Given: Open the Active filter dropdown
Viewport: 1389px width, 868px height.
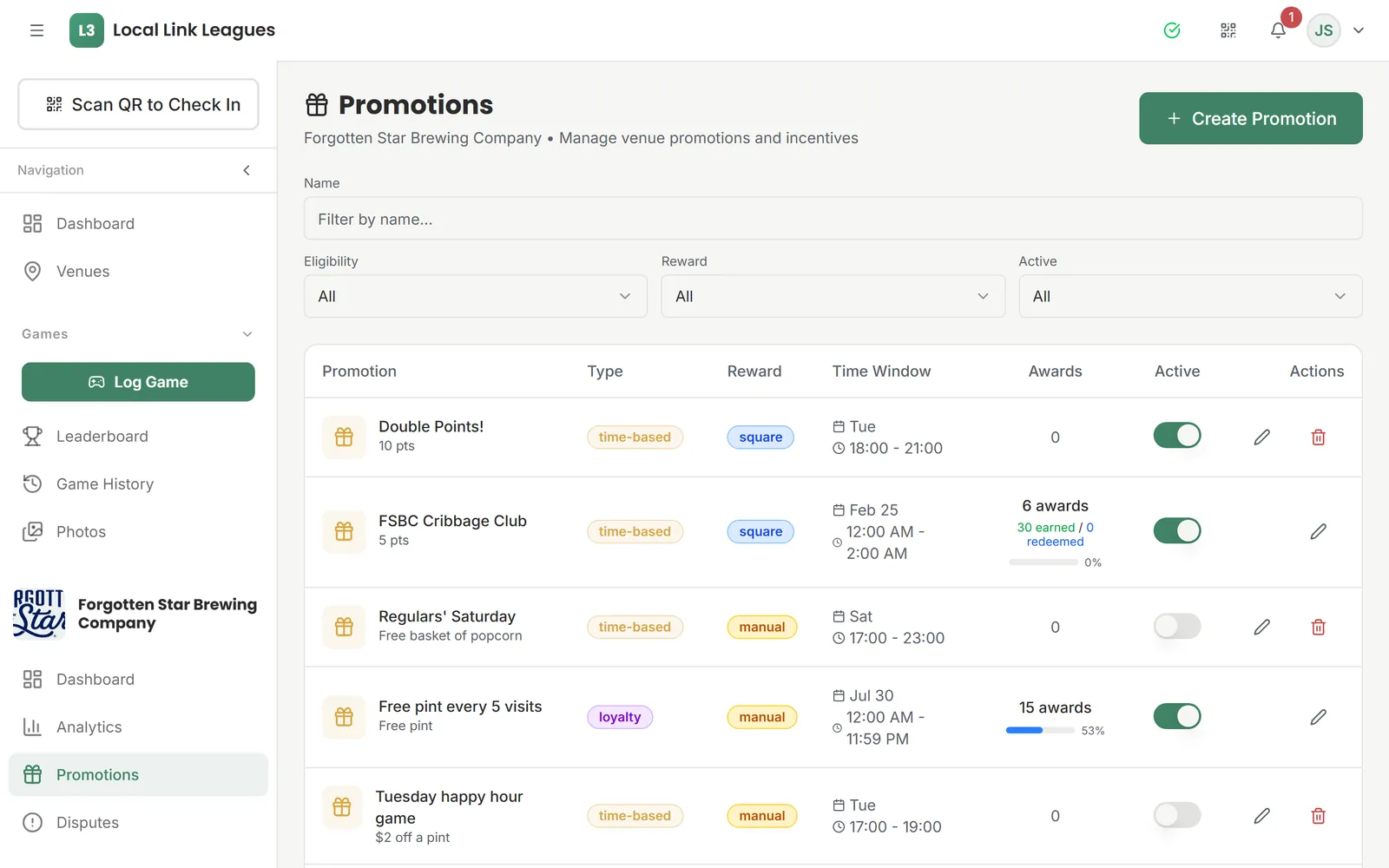Looking at the screenshot, I should pos(1190,296).
